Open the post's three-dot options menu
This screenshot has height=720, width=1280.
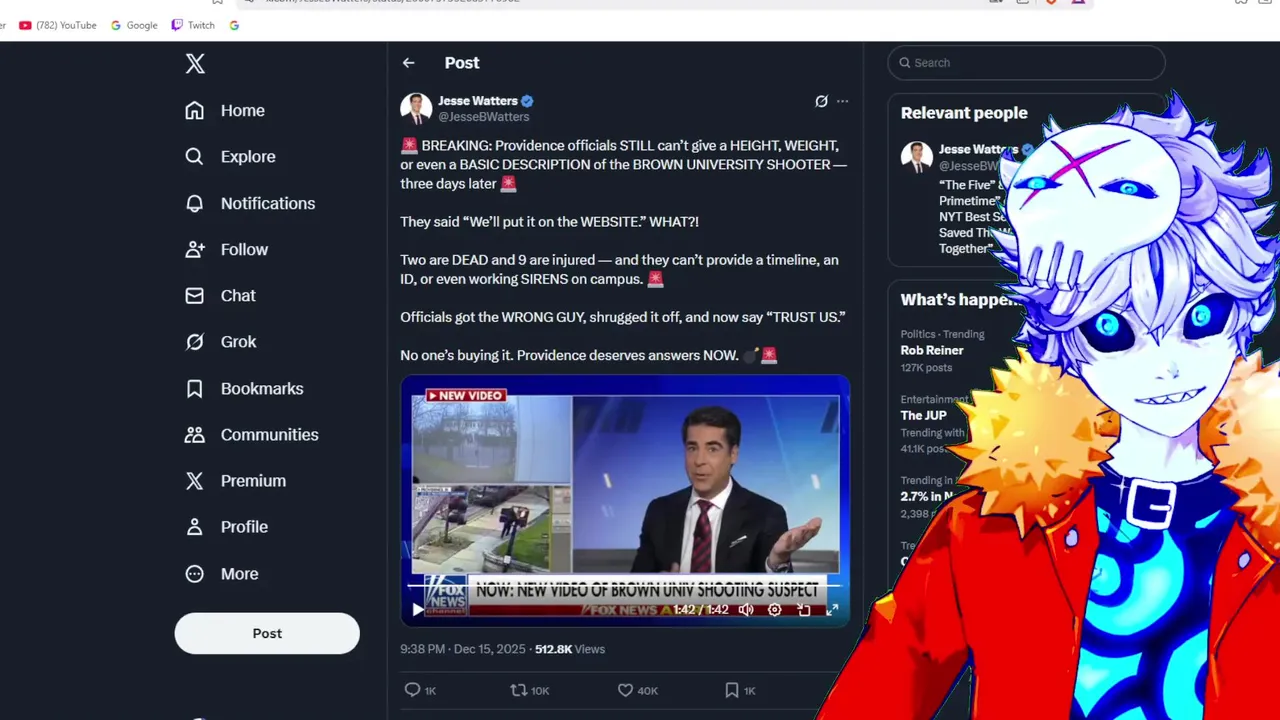[x=843, y=101]
